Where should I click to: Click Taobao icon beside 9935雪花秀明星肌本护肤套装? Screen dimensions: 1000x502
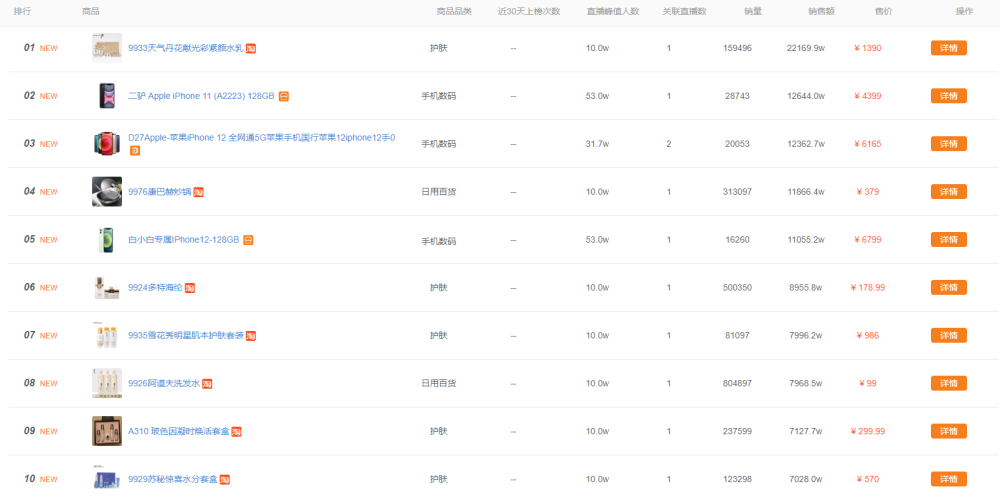[251, 336]
